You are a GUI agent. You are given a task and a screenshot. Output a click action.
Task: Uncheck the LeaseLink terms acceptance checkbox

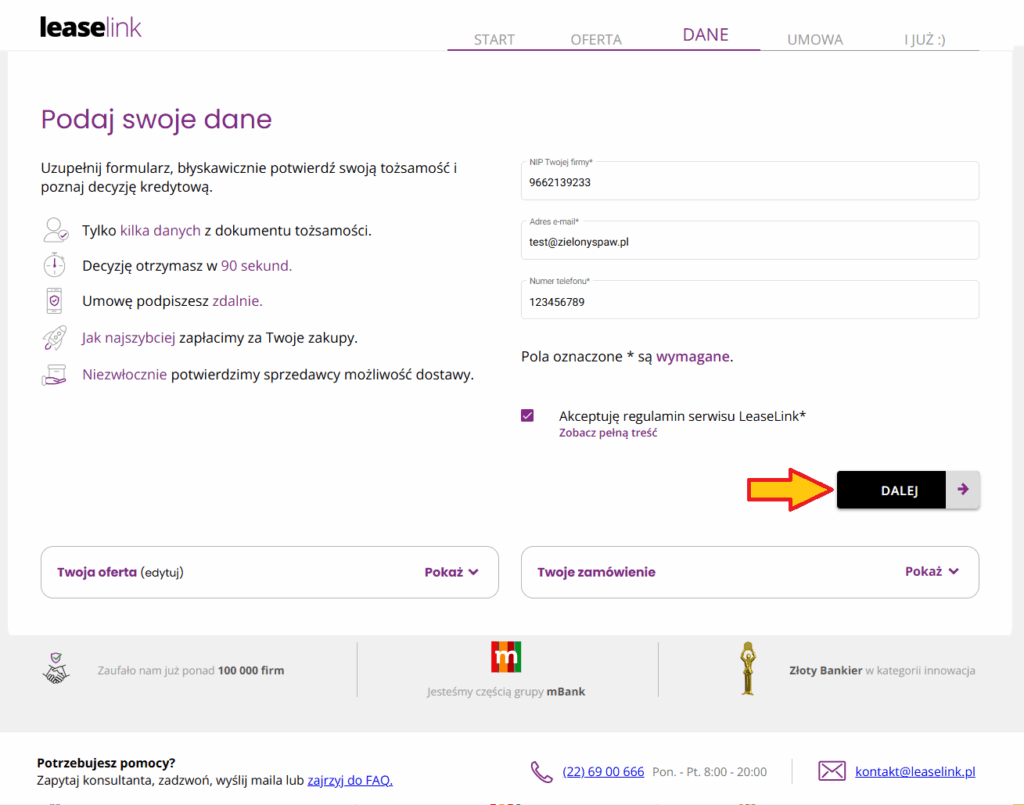point(528,416)
